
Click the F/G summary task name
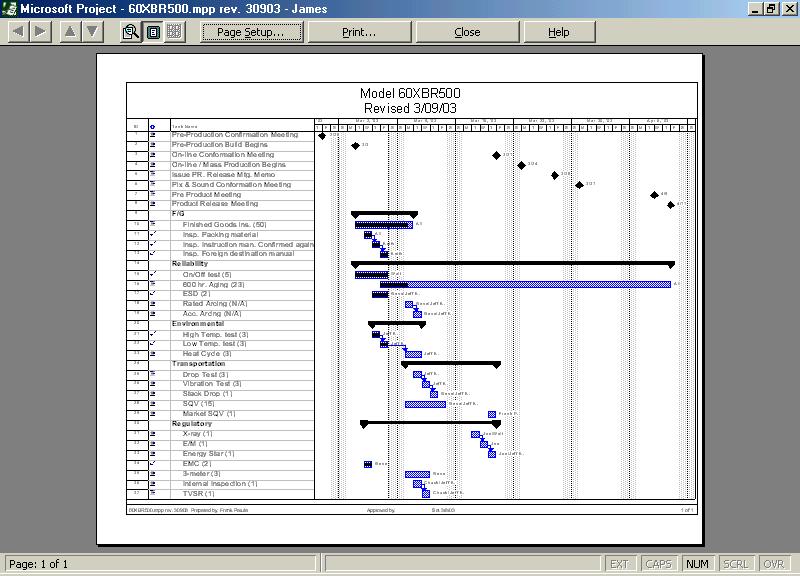tap(178, 214)
